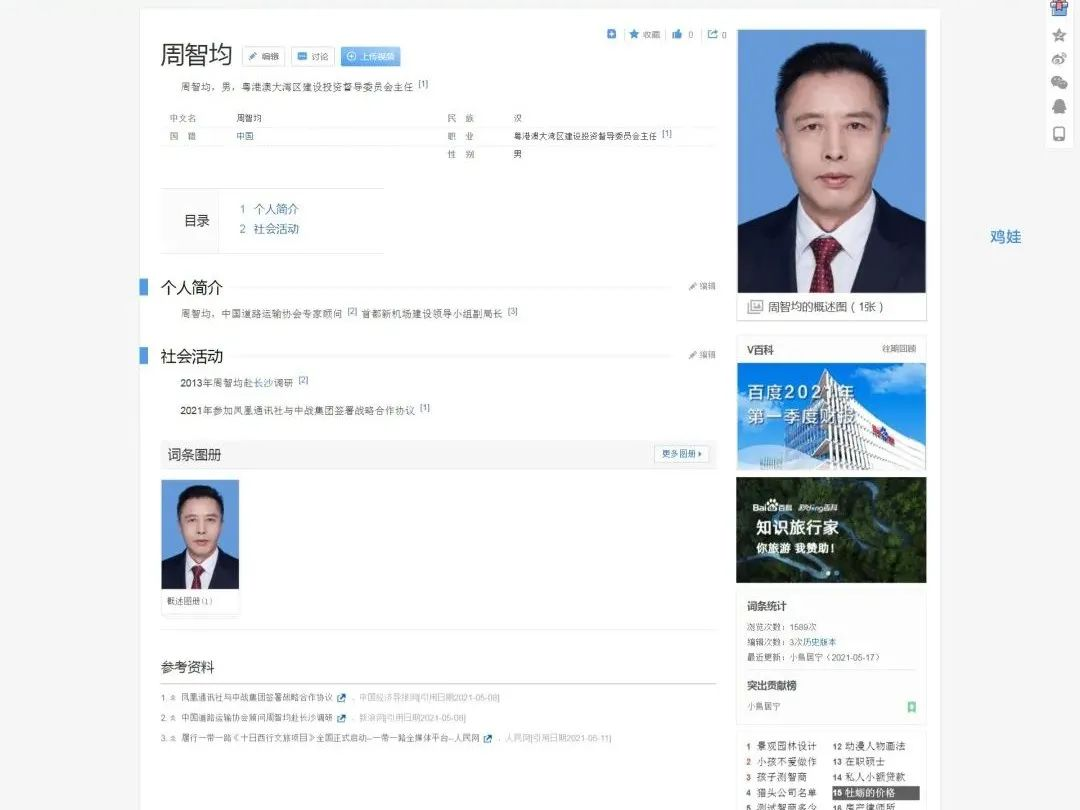The height and width of the screenshot is (810, 1080).
Task: Open hot search item 在职硕士
Action: (x=865, y=762)
